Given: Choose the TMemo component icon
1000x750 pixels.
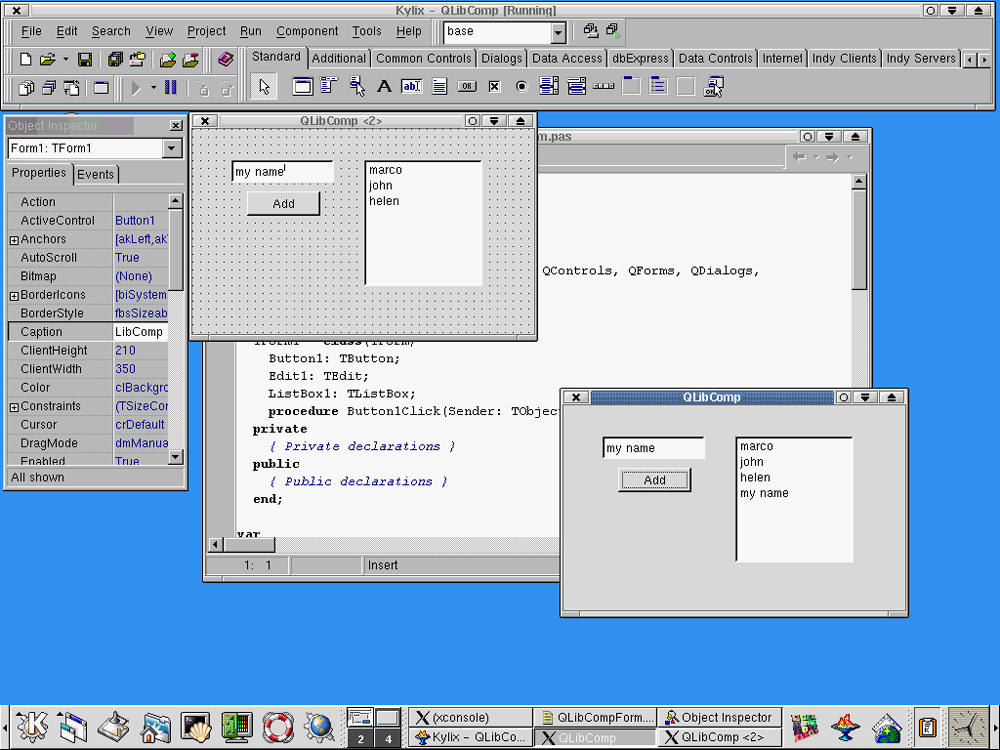Looking at the screenshot, I should (439, 87).
